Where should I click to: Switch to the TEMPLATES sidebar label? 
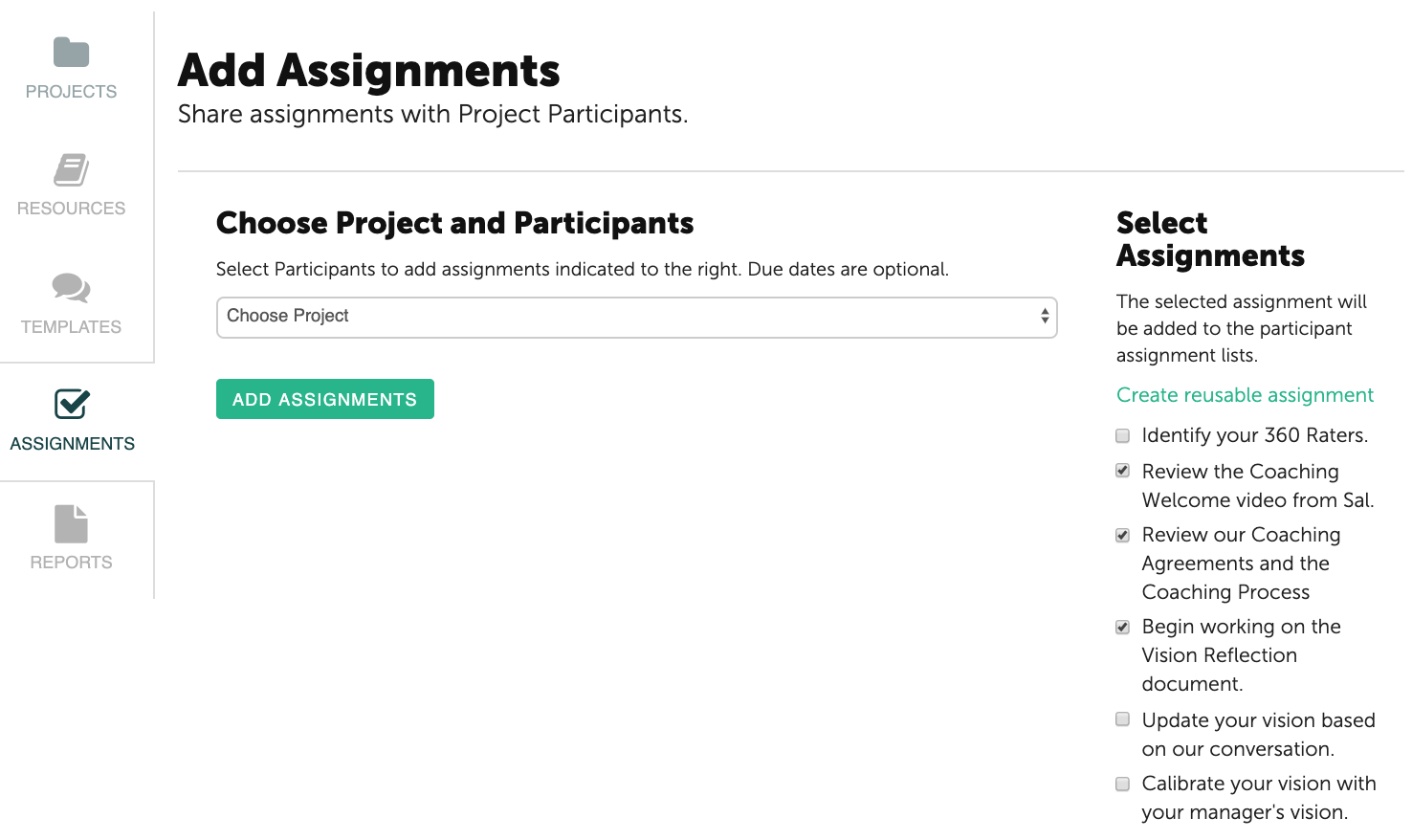pos(71,327)
